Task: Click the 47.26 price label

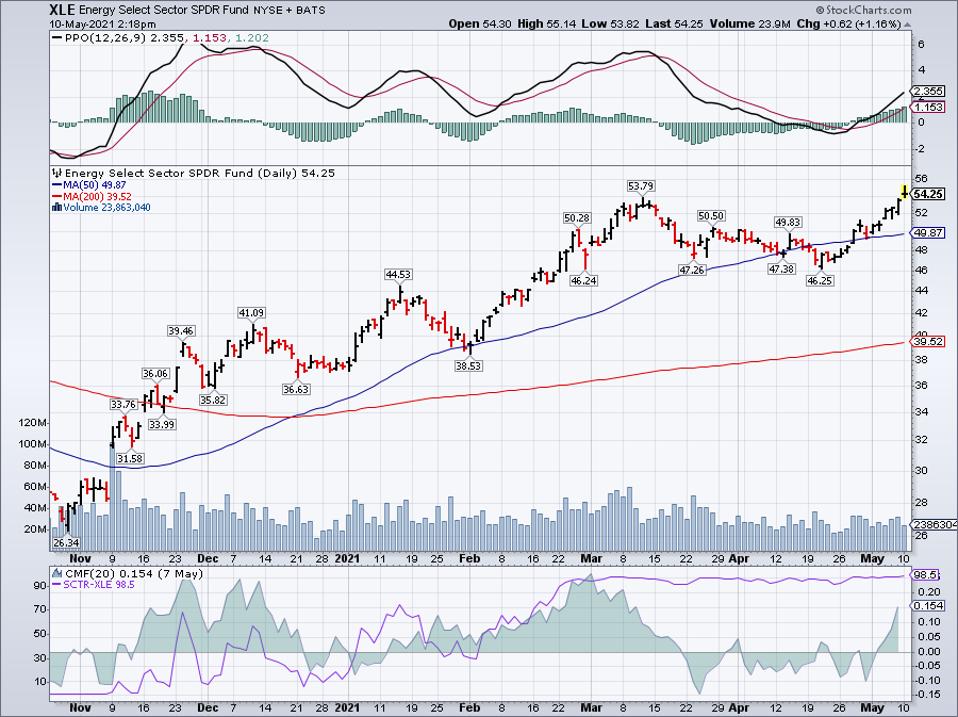Action: coord(692,269)
